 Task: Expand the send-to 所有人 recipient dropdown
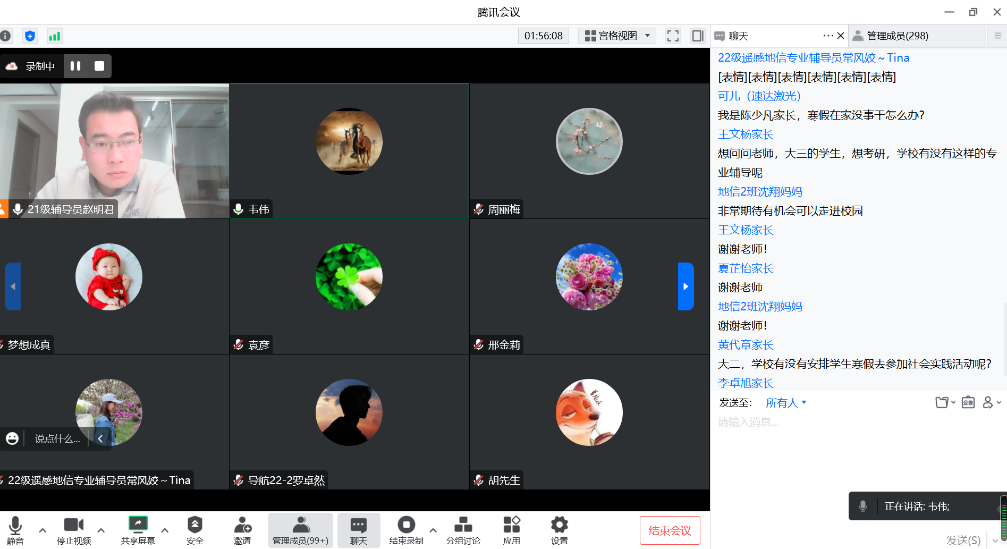point(786,402)
